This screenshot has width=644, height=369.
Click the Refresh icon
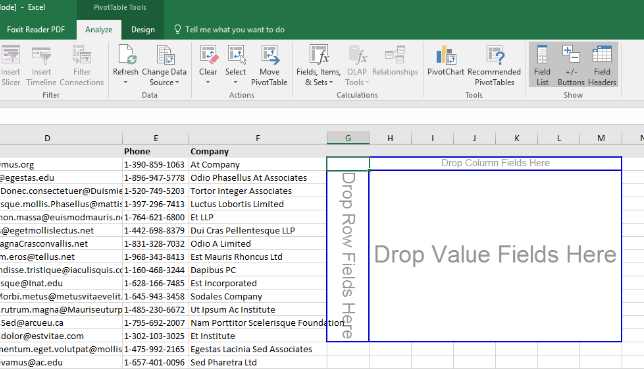(126, 55)
